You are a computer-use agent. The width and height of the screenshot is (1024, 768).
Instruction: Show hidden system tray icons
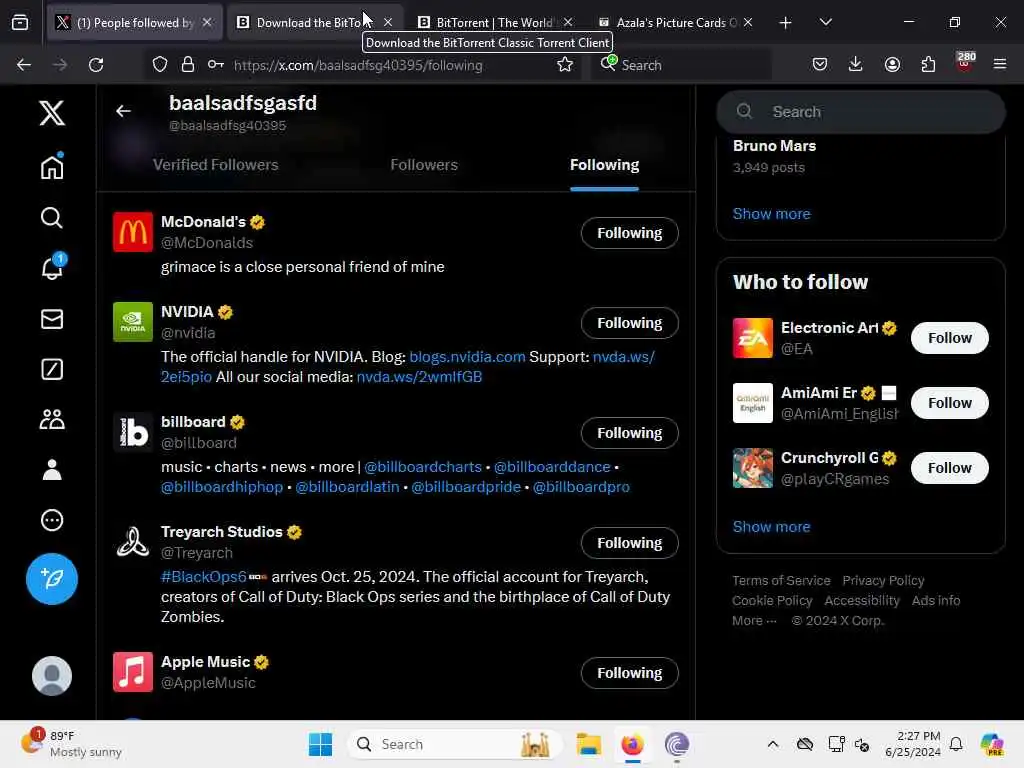tap(773, 744)
